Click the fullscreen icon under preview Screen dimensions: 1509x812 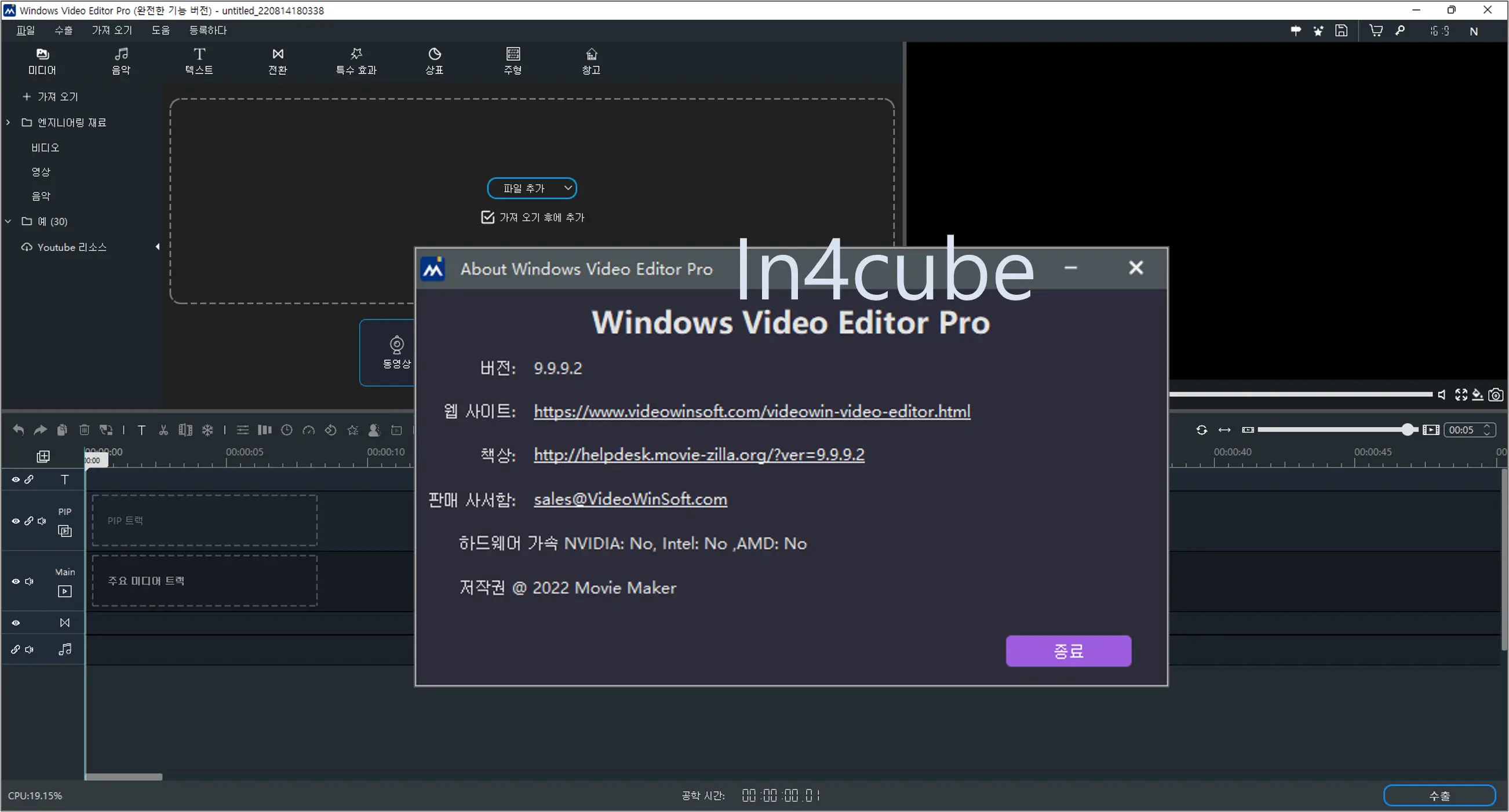(1461, 395)
